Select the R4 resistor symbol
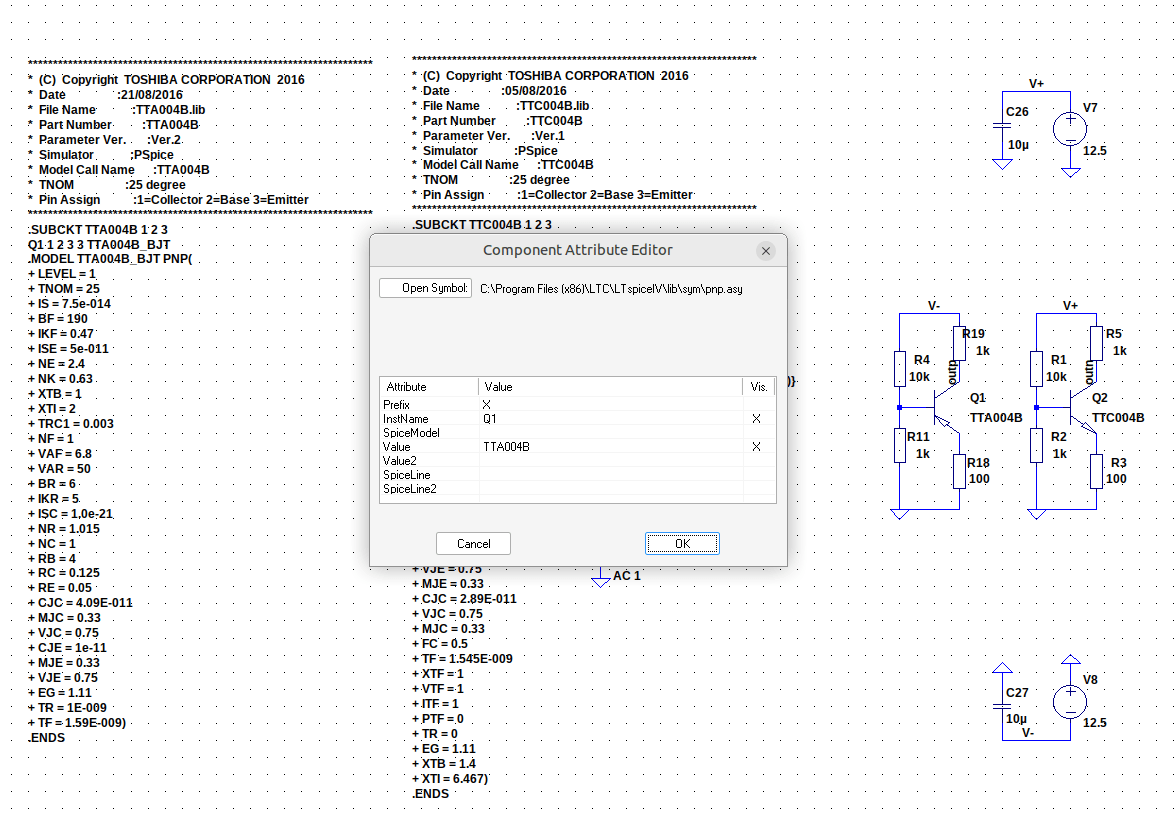The image size is (1176, 816). pos(899,369)
